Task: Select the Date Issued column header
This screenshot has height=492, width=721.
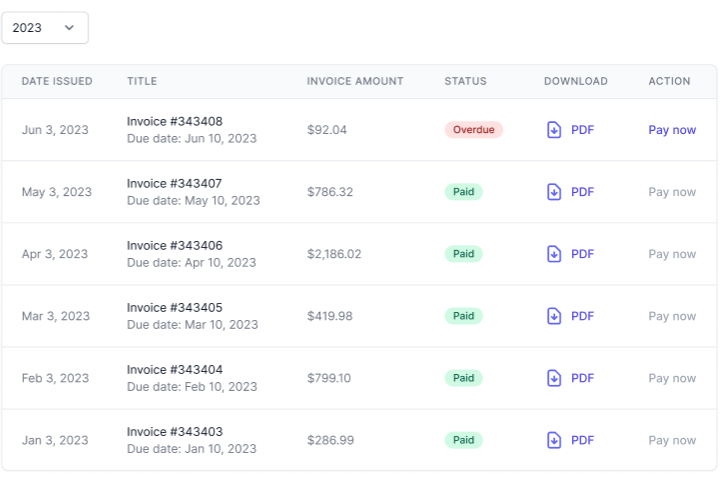Action: pyautogui.click(x=57, y=81)
